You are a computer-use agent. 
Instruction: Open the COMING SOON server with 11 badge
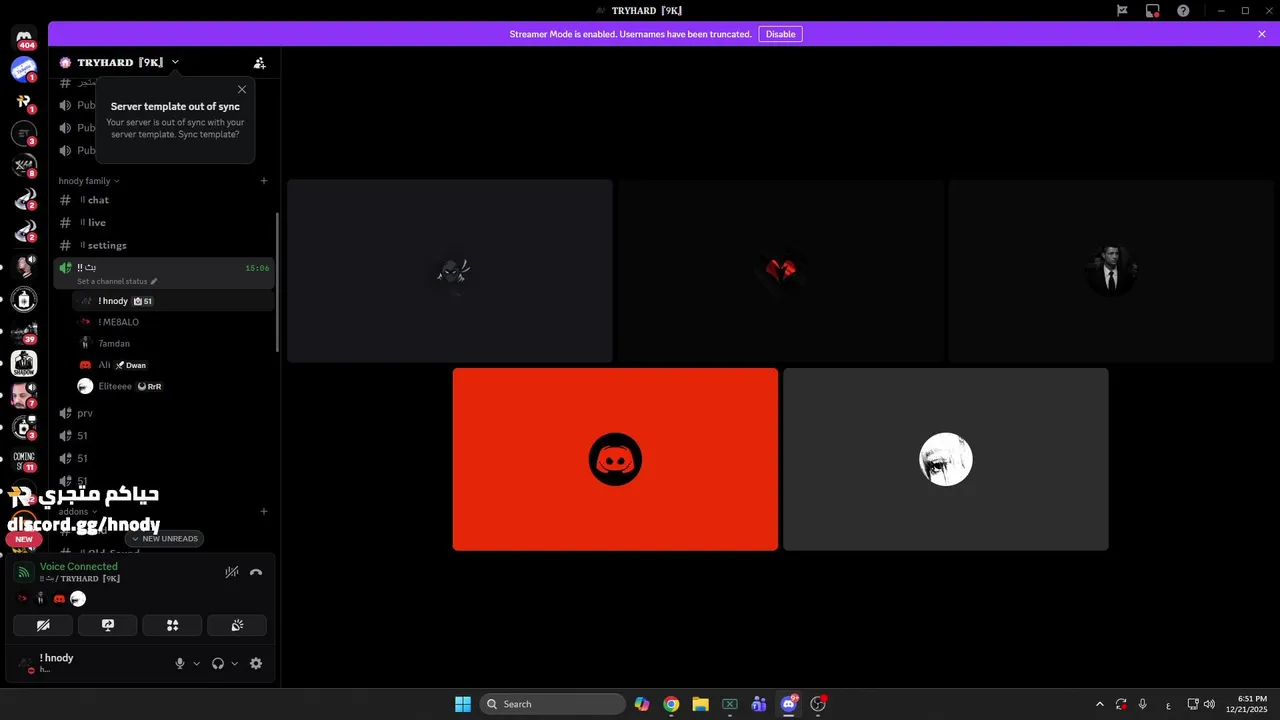coord(25,461)
